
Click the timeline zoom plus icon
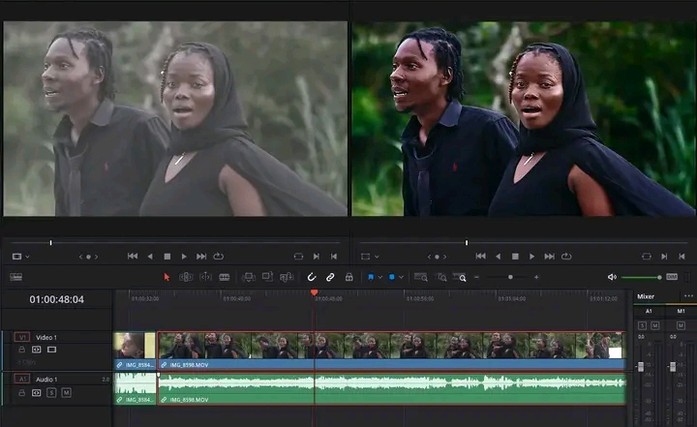pos(536,277)
